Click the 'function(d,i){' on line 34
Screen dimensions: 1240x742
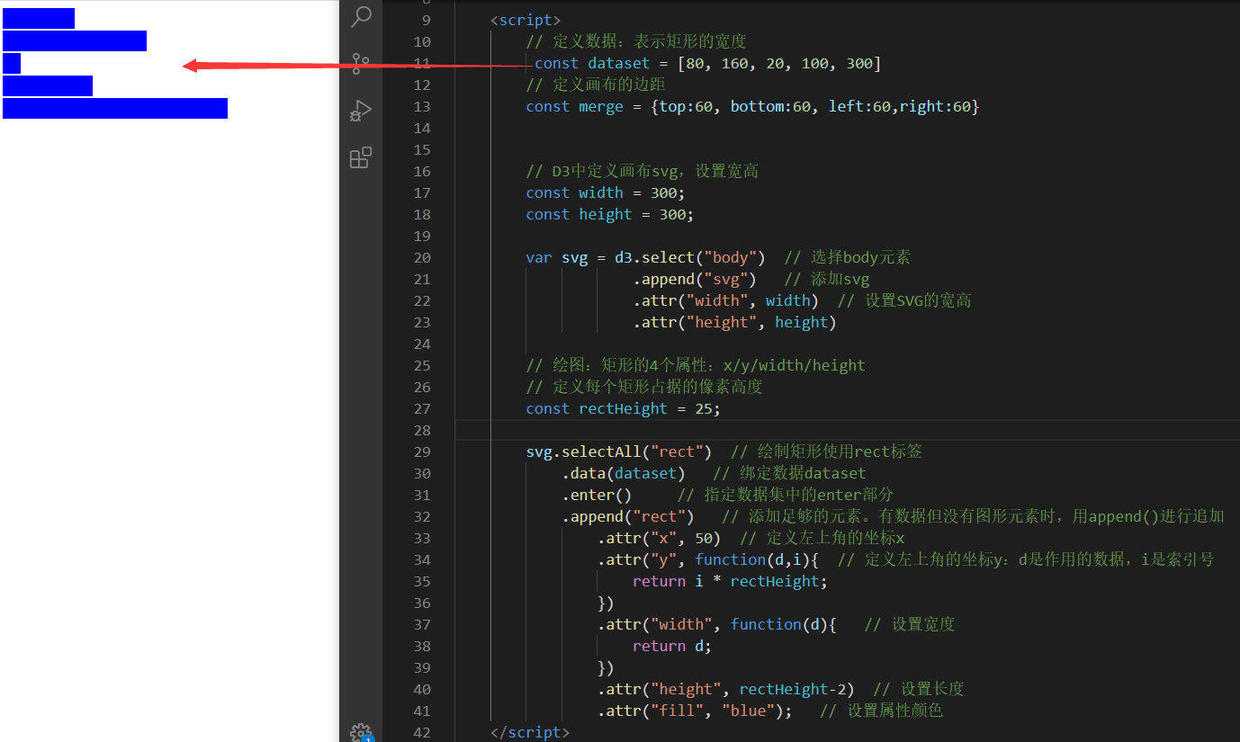[x=757, y=560]
